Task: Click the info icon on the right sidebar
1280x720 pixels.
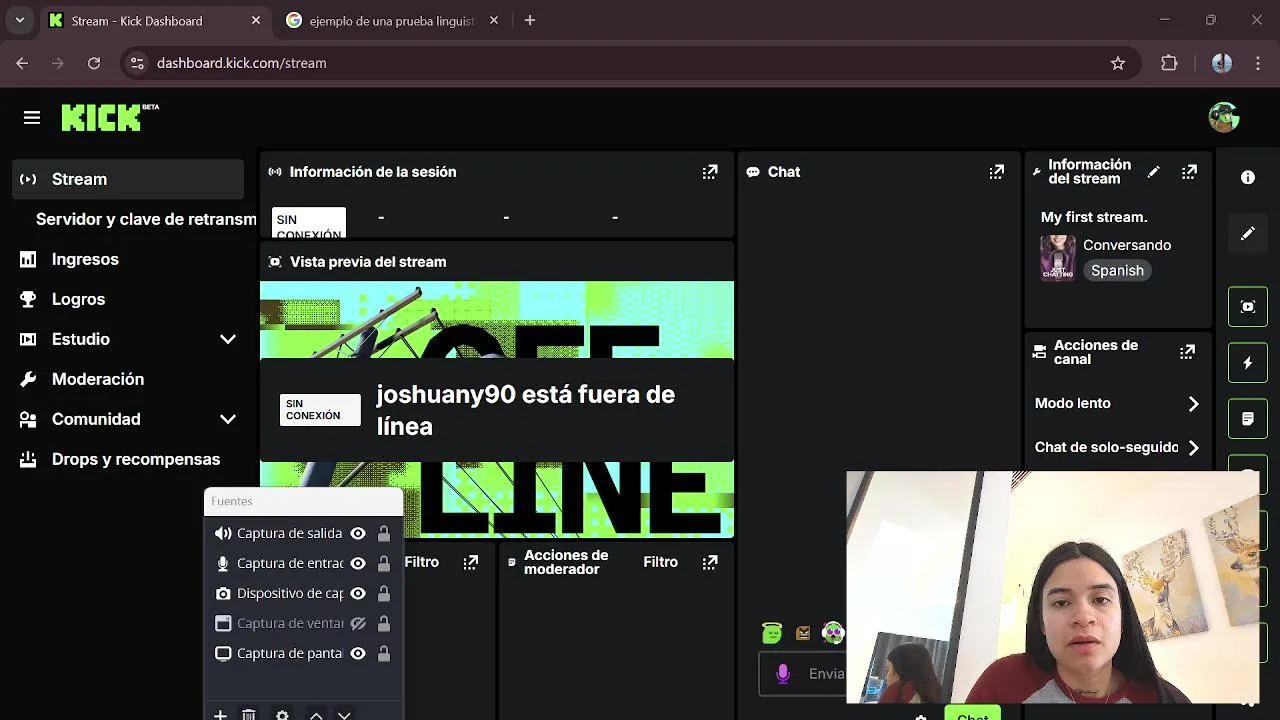Action: coord(1248,177)
